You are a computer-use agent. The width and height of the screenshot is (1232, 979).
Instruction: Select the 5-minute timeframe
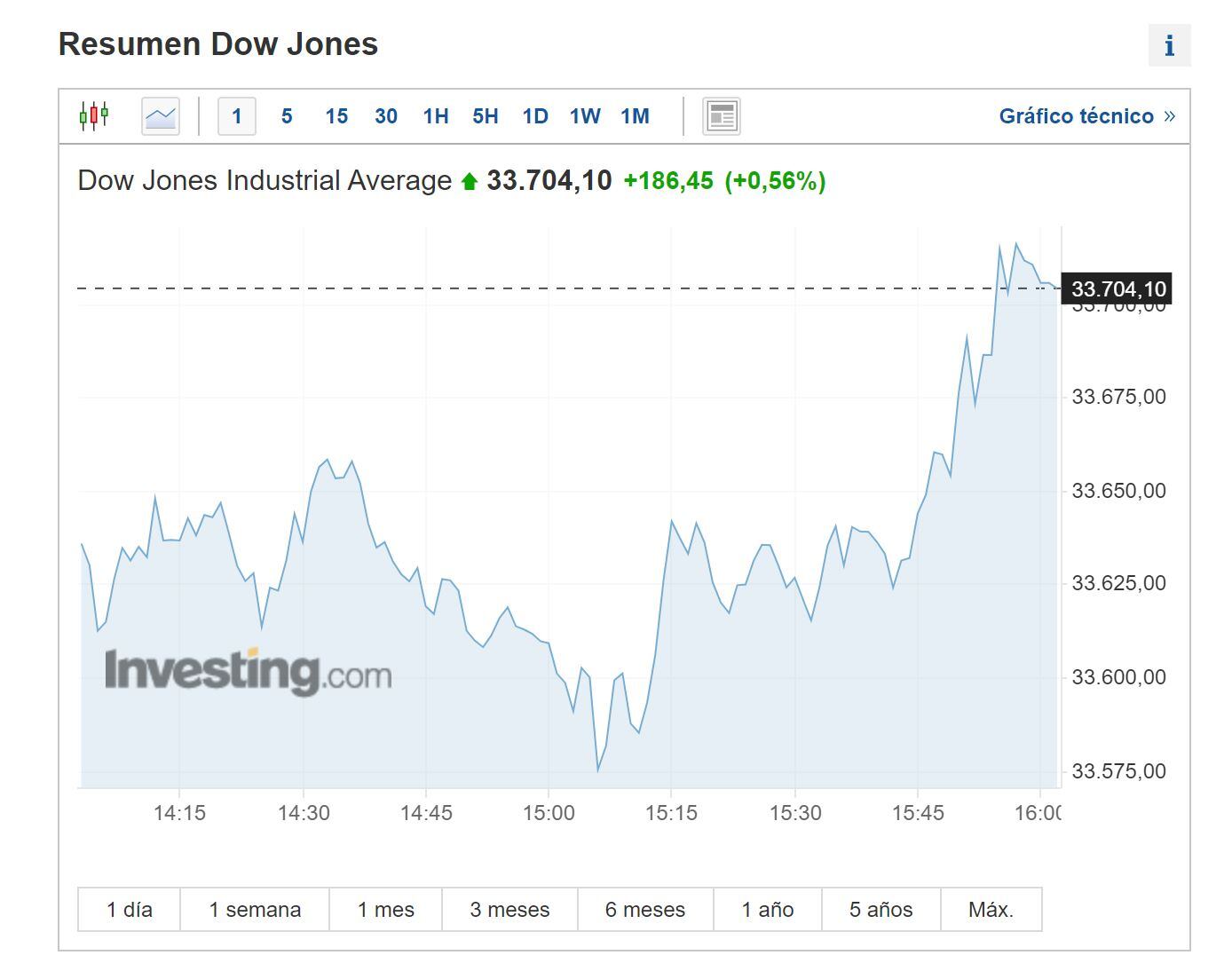(287, 115)
